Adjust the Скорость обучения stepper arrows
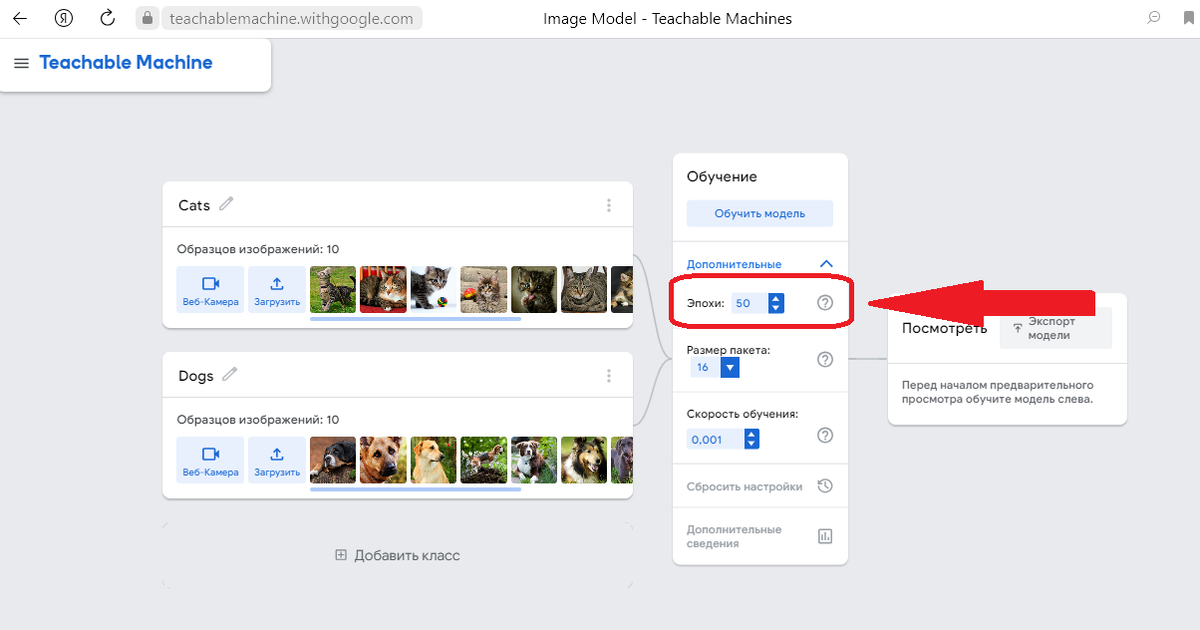The image size is (1200, 630). click(752, 439)
